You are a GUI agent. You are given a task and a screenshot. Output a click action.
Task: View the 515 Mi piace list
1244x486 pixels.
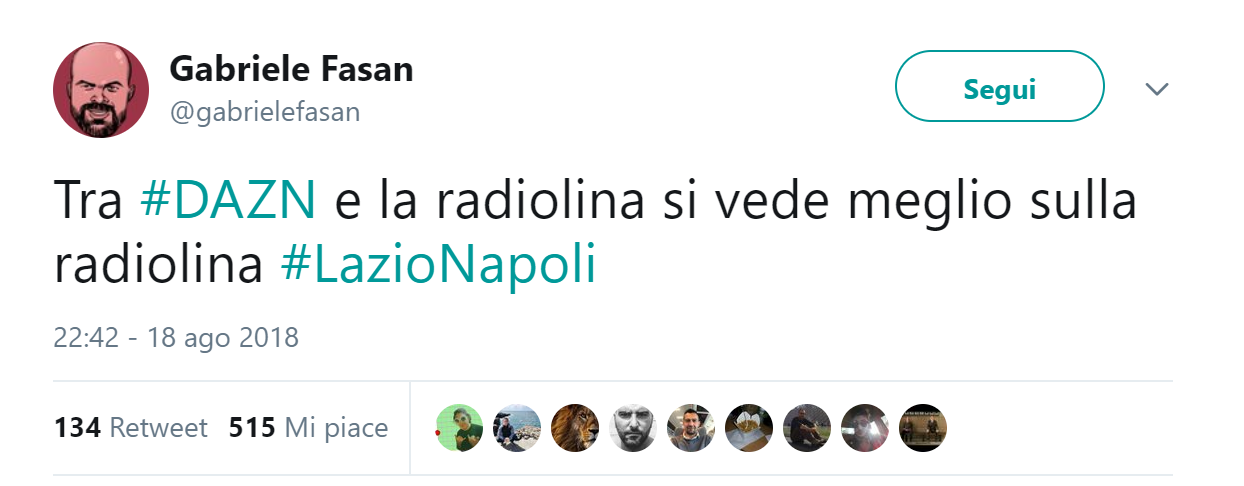point(308,428)
